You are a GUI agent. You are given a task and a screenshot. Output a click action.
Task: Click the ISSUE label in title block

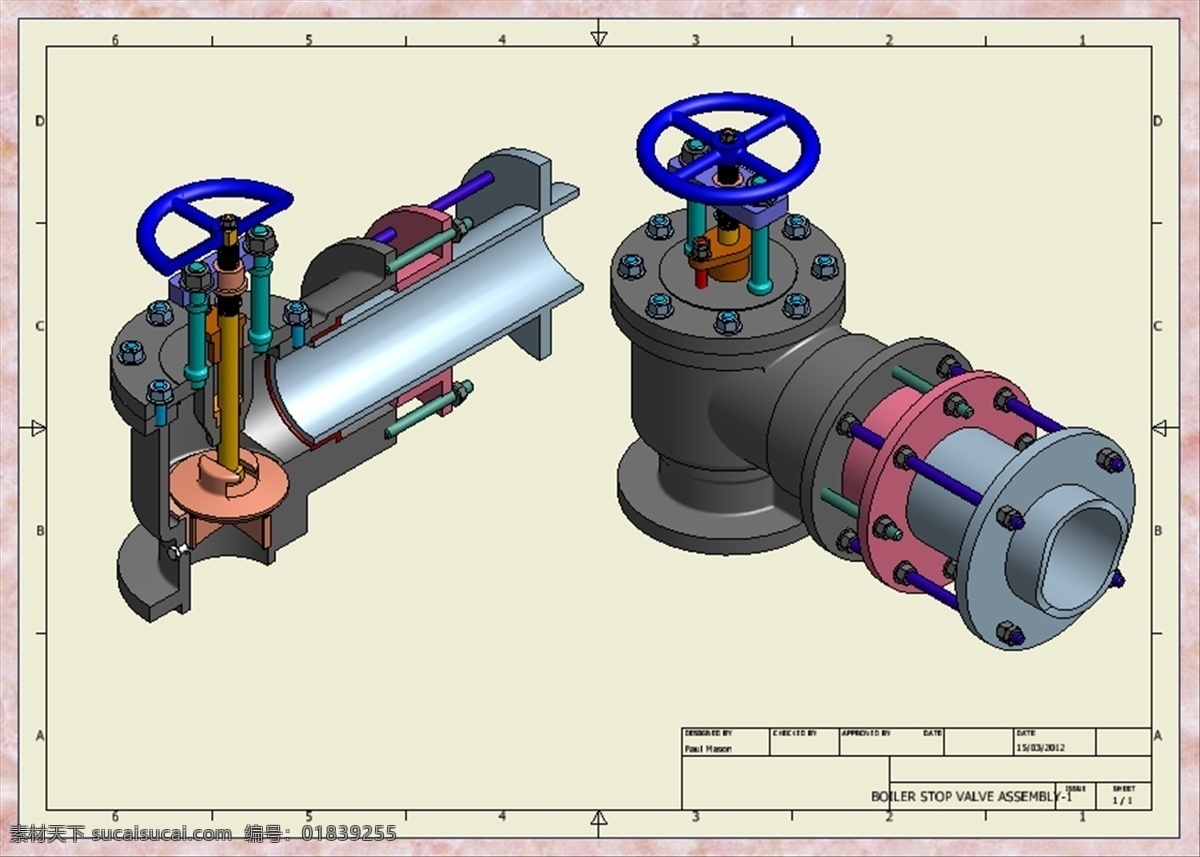(x=1075, y=788)
